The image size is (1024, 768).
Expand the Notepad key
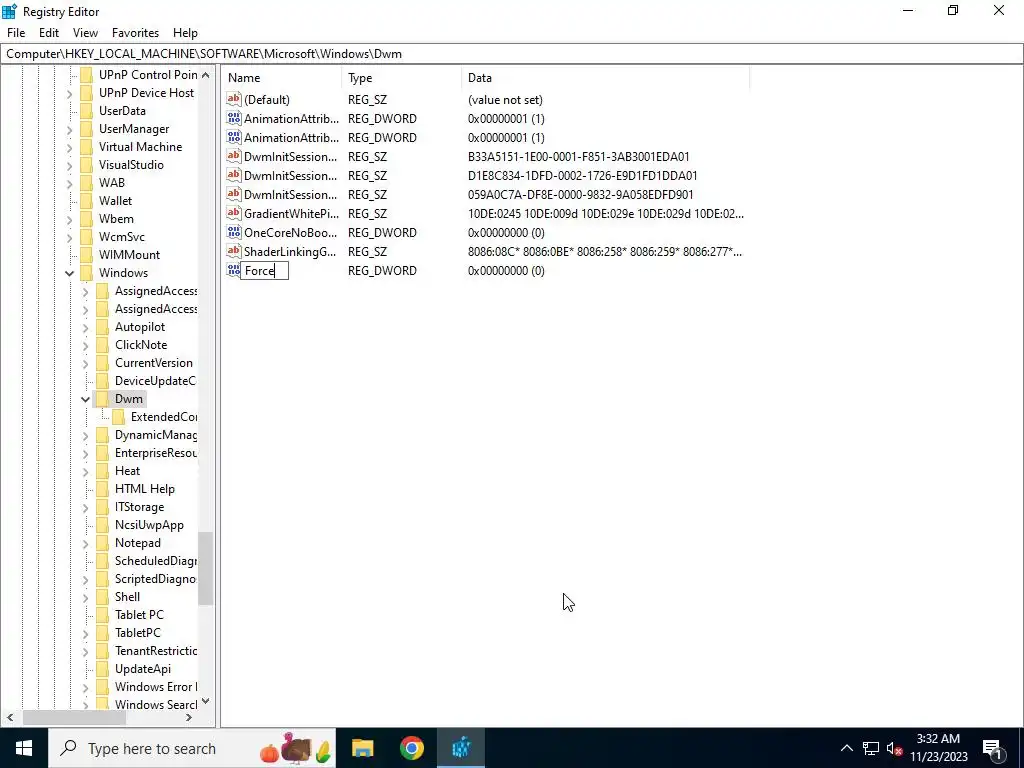(86, 543)
